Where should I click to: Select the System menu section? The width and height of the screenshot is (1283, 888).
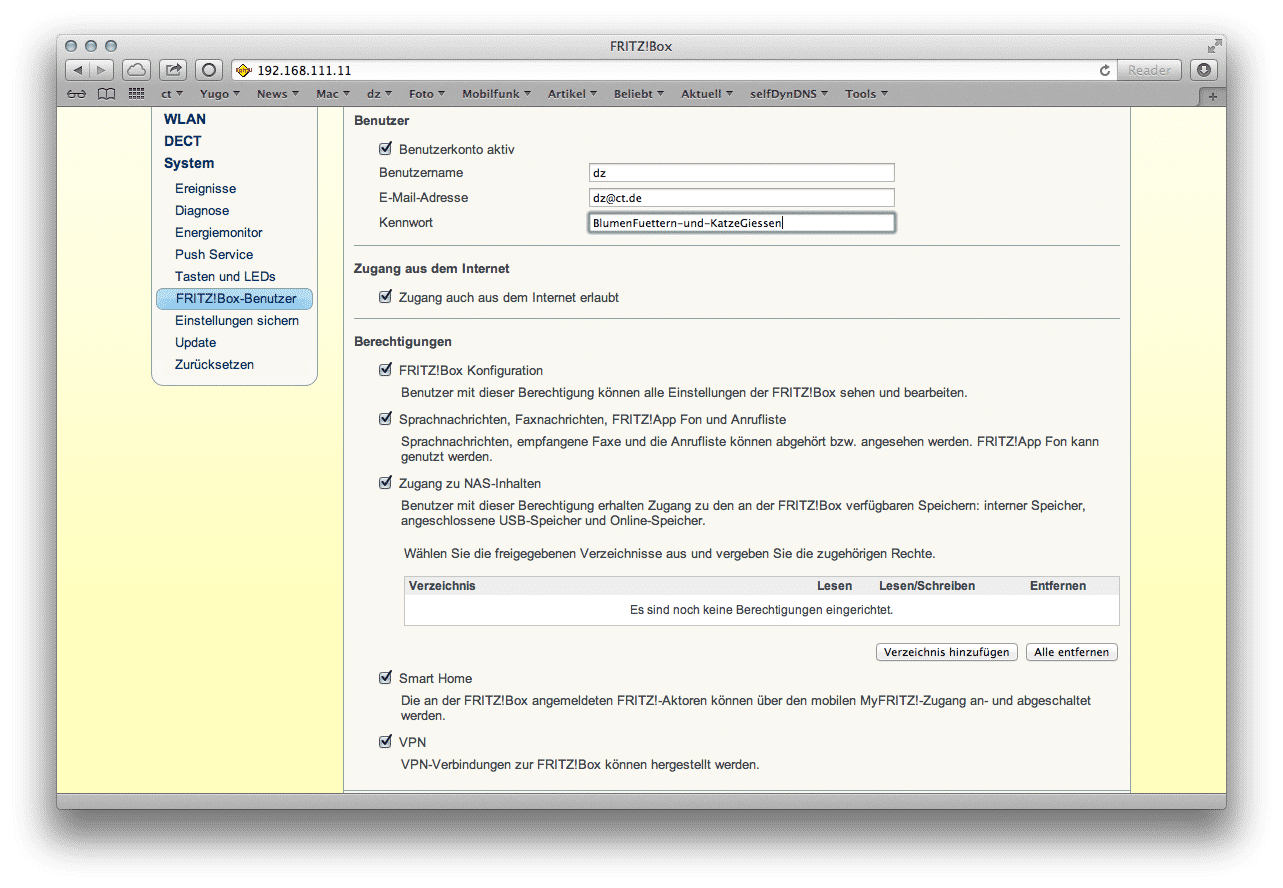click(189, 163)
